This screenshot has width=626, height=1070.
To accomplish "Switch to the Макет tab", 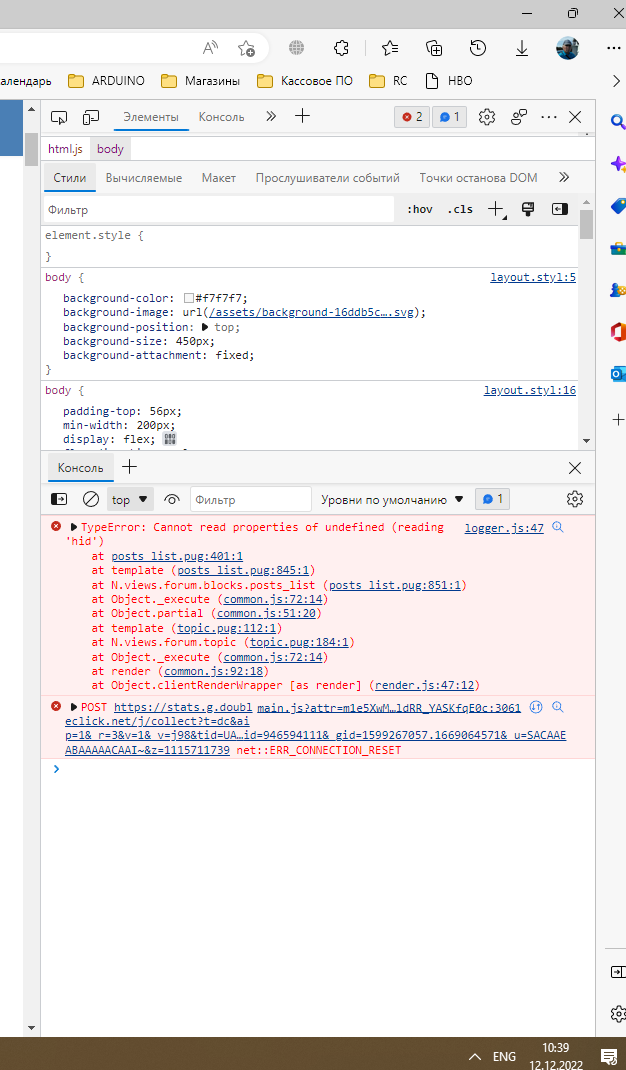I will coord(218,178).
